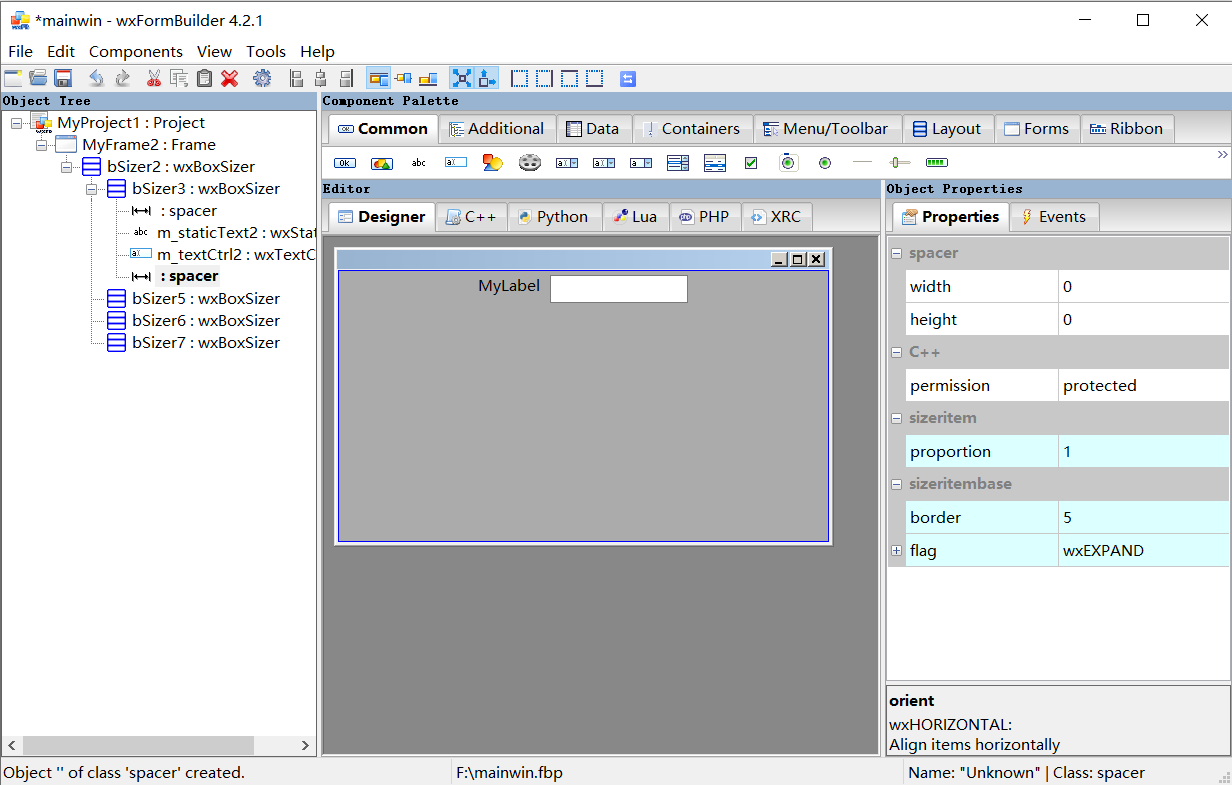The height and width of the screenshot is (785, 1232).
Task: Select the wxGauge component tool
Action: tap(936, 162)
